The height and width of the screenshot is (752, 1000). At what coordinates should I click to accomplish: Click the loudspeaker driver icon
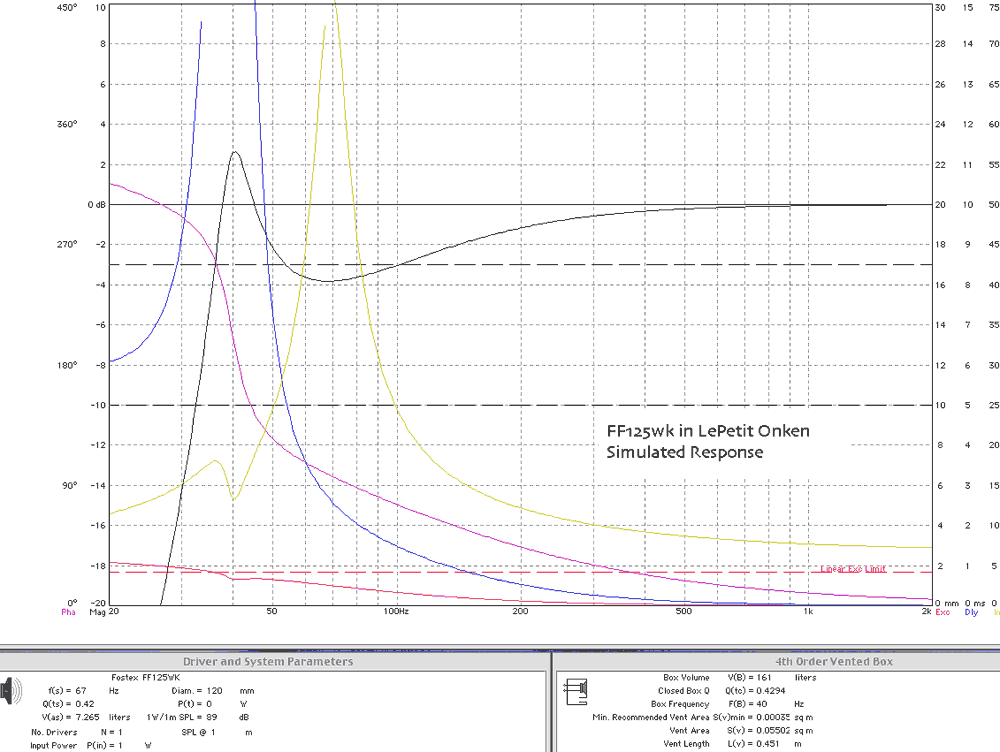(11, 691)
